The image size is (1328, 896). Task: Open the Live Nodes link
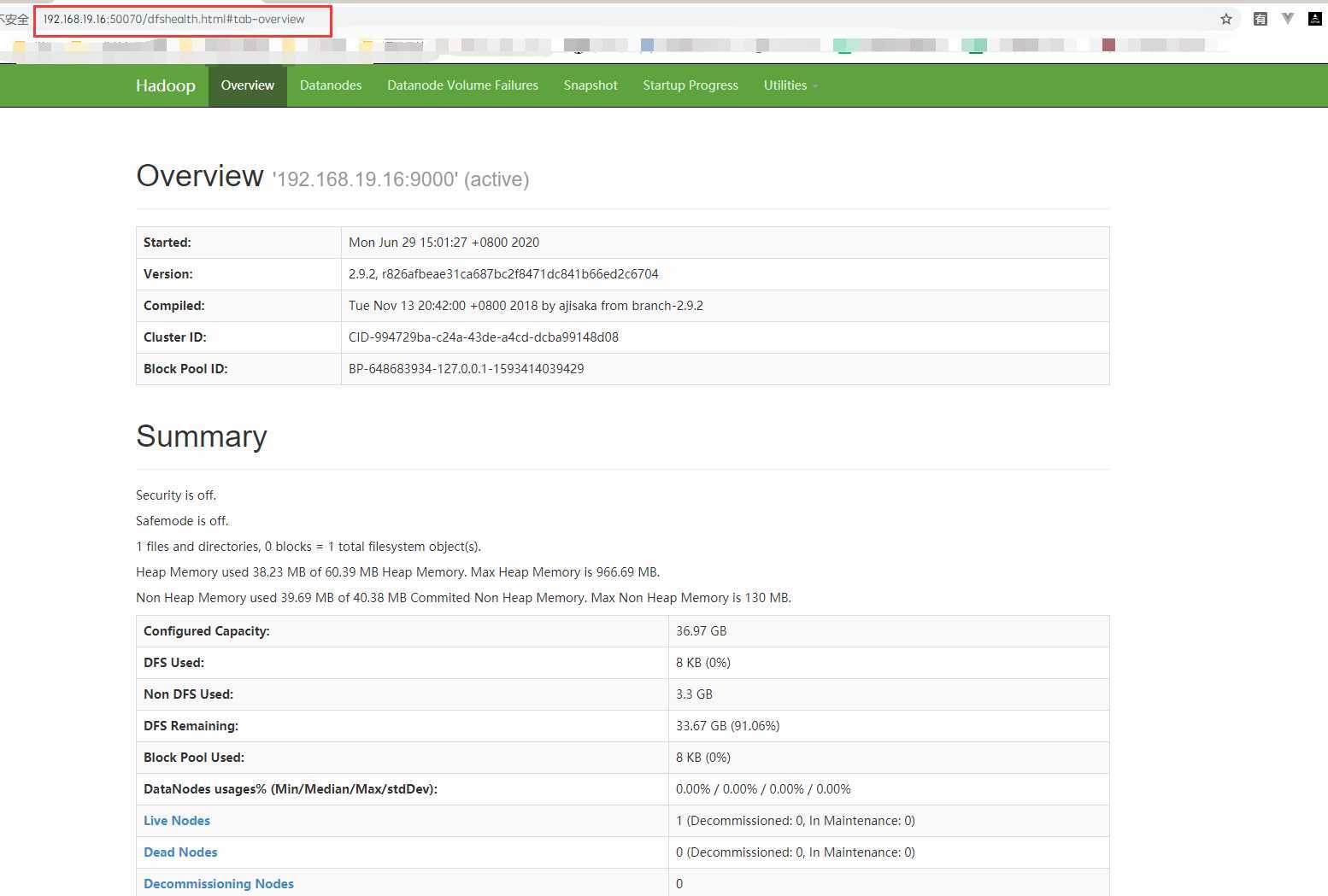[177, 821]
